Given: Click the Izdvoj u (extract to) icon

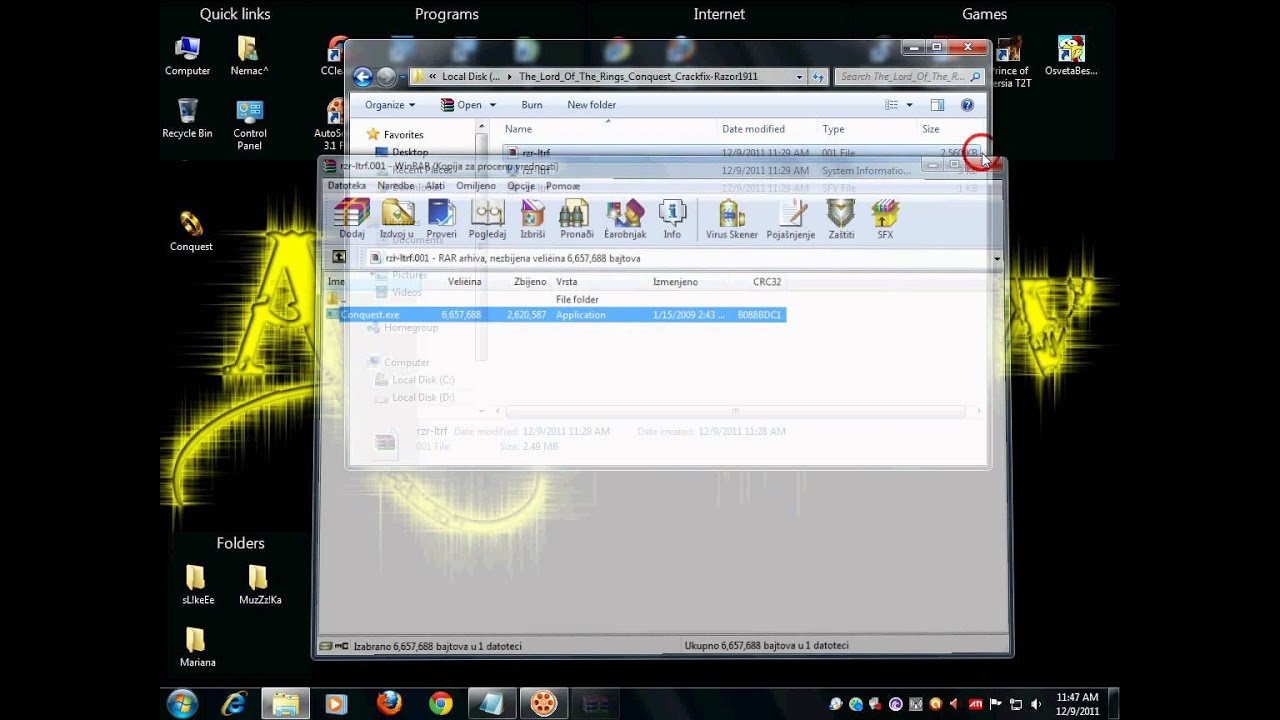Looking at the screenshot, I should click(397, 219).
